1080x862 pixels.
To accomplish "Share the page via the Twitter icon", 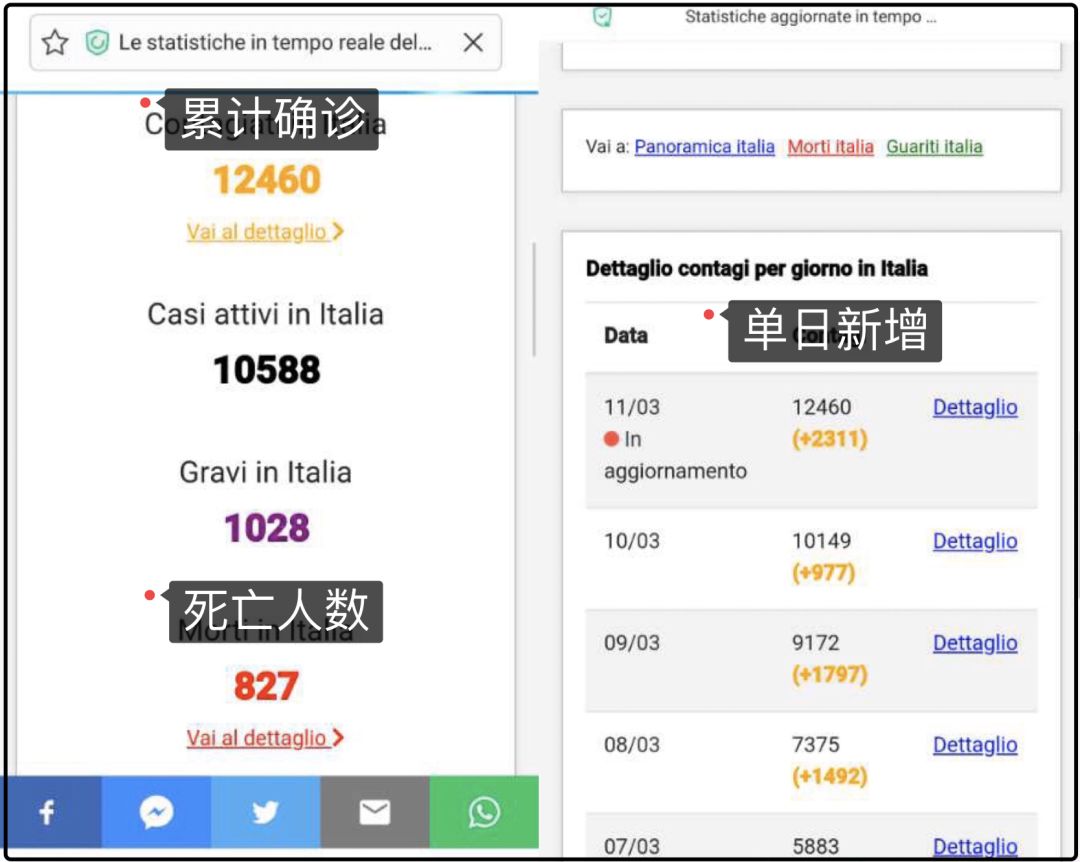I will pos(265,812).
